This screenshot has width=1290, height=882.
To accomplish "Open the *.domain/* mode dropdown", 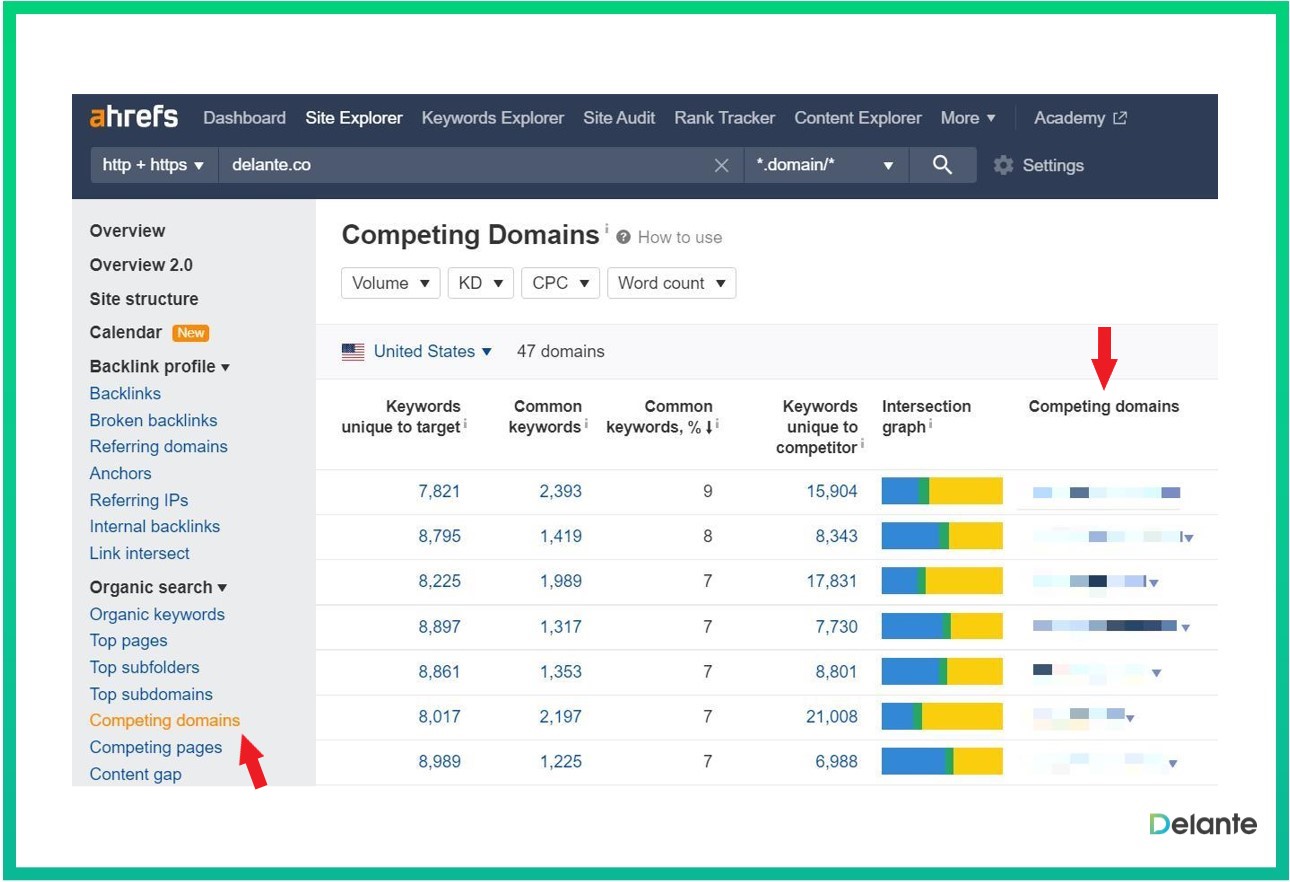I will coord(826,166).
